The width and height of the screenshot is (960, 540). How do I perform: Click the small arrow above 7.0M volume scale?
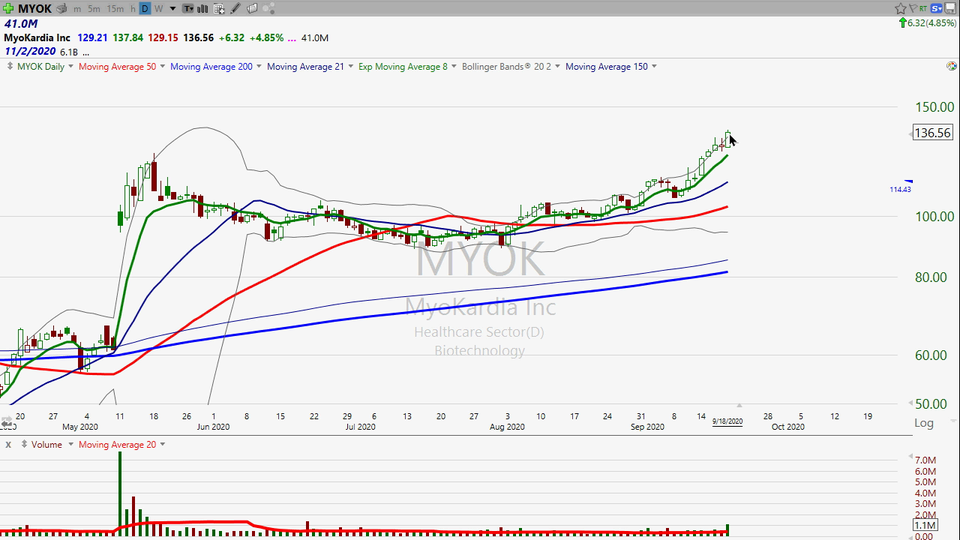pos(910,455)
